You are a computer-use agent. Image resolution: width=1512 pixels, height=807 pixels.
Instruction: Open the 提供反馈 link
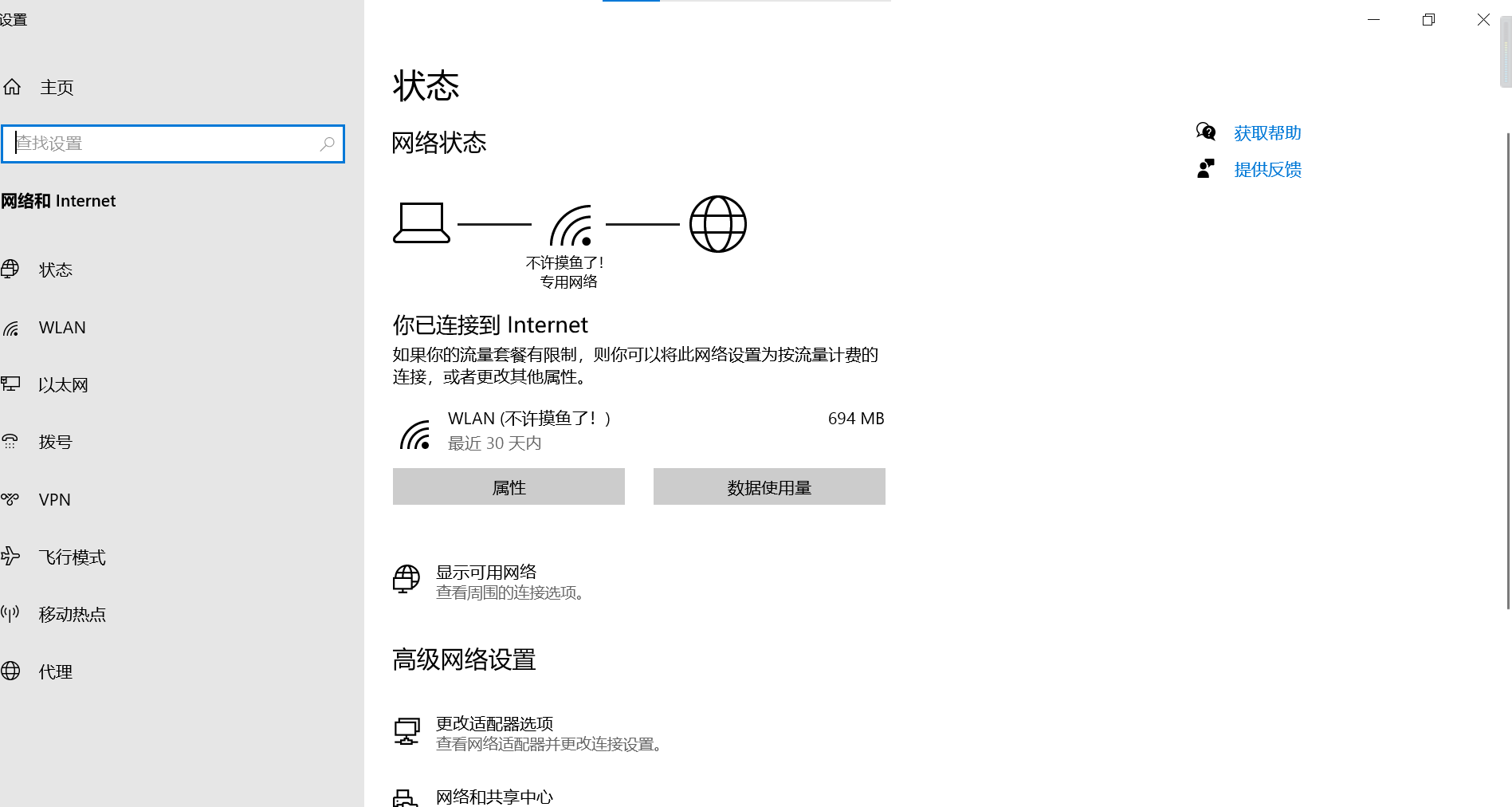pos(1267,170)
